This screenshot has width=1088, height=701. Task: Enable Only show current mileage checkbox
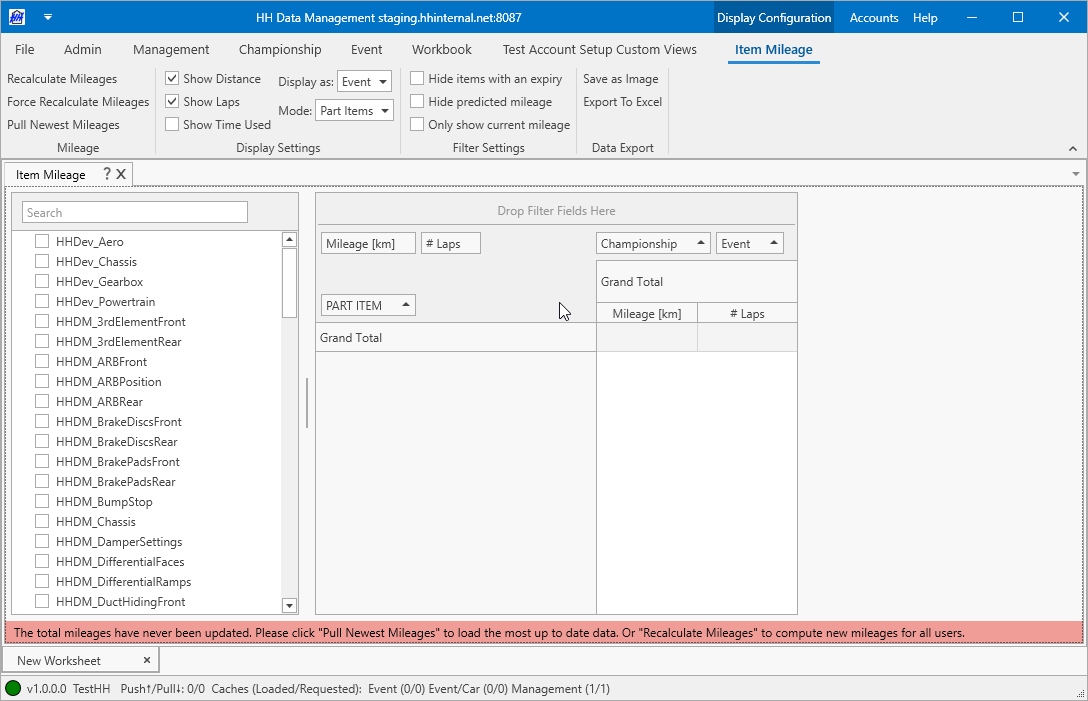coord(417,124)
